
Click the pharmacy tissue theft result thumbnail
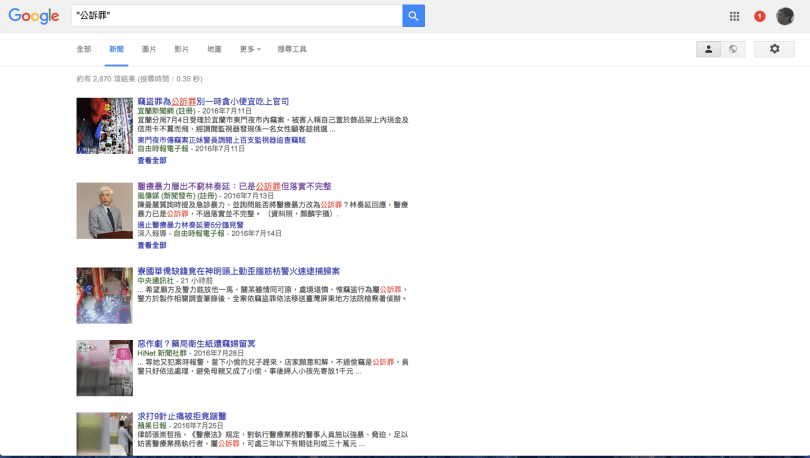(104, 368)
